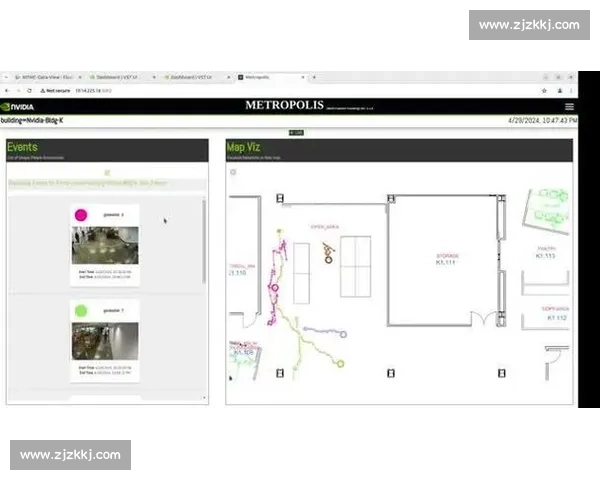
Task: Click the bottom-left camera icon on the map
Action: [x=280, y=373]
